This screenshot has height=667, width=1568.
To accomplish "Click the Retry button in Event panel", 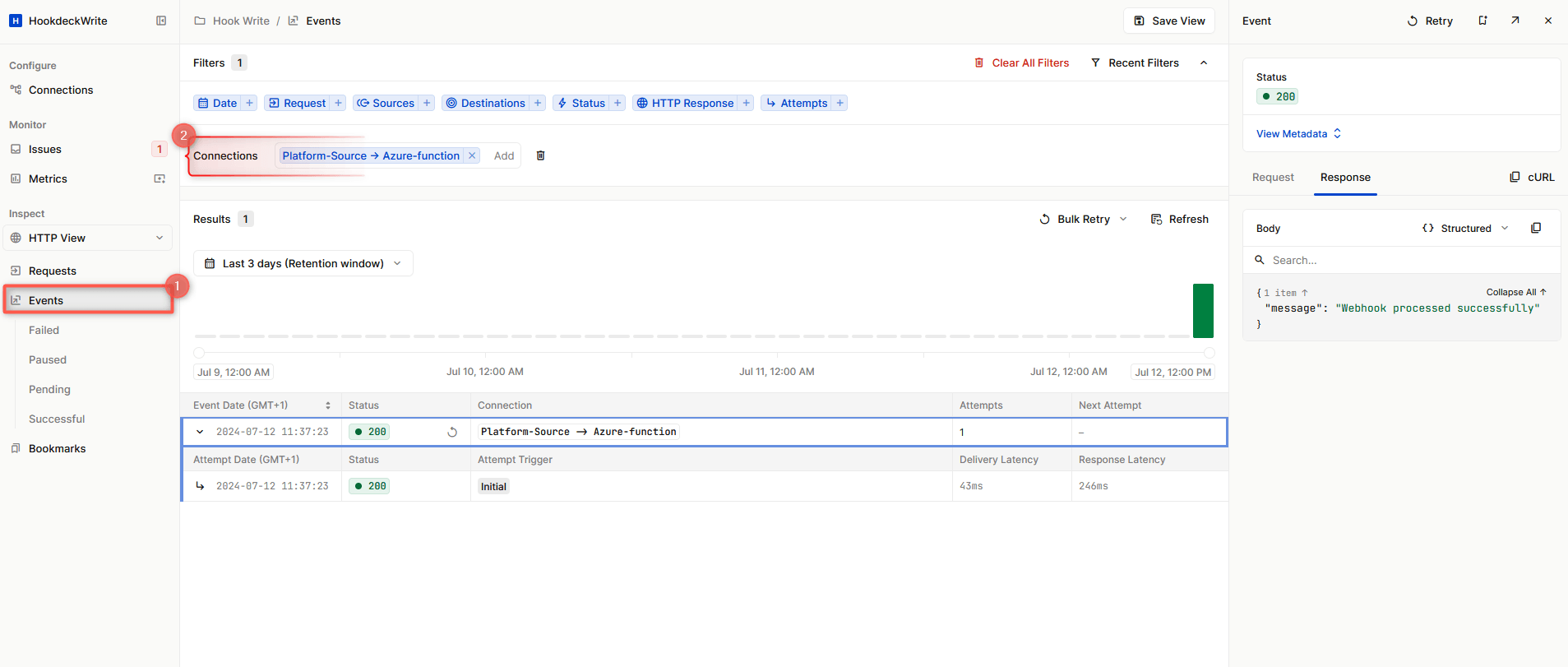I will [x=1430, y=21].
